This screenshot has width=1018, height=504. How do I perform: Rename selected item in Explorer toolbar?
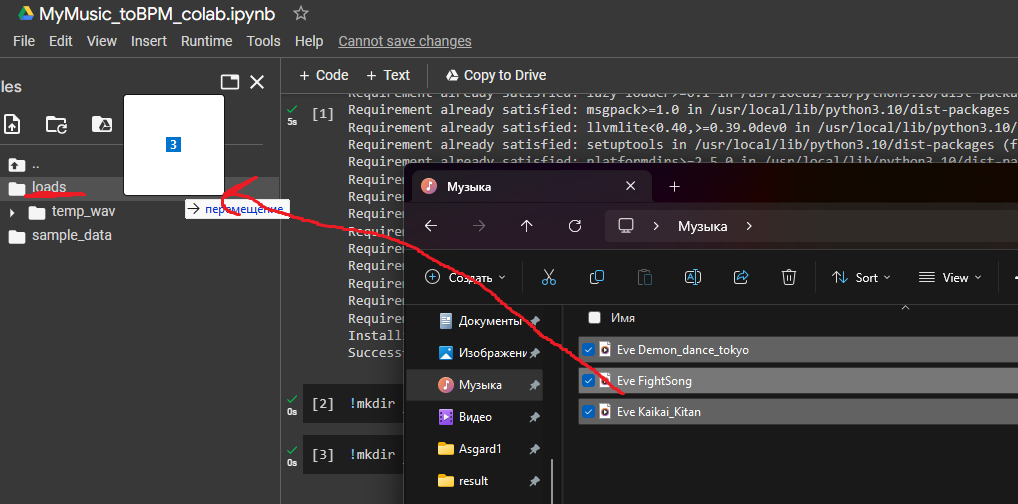point(693,277)
